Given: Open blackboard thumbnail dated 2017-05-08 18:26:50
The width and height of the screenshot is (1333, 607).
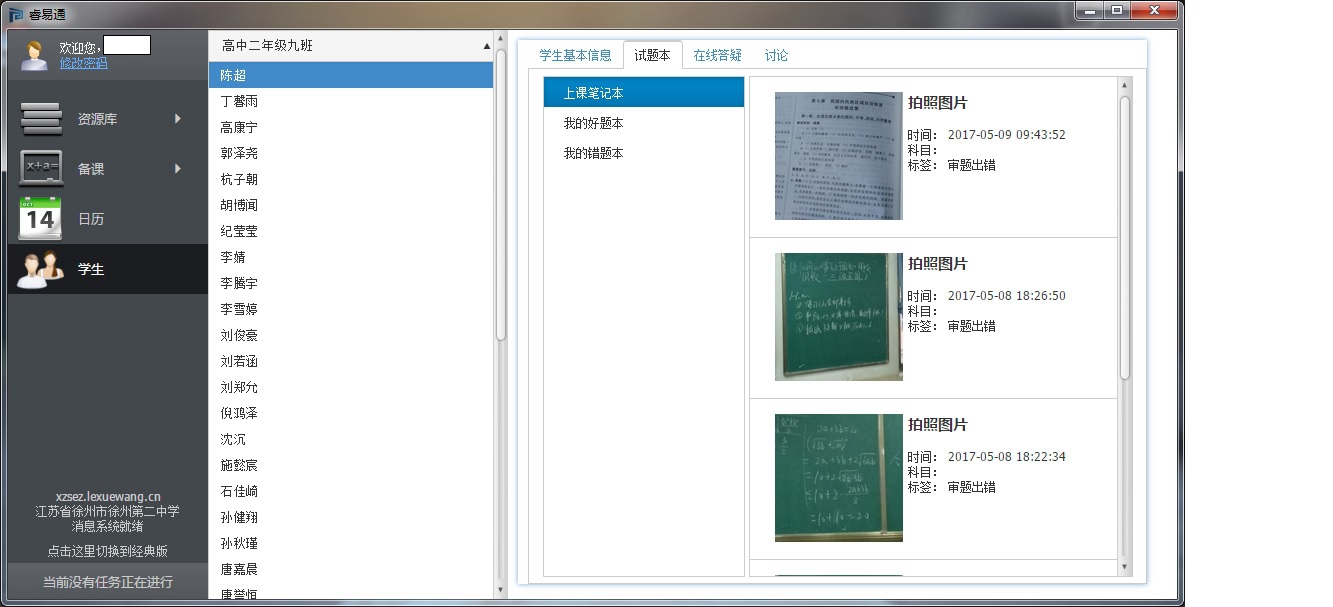Looking at the screenshot, I should click(x=839, y=317).
